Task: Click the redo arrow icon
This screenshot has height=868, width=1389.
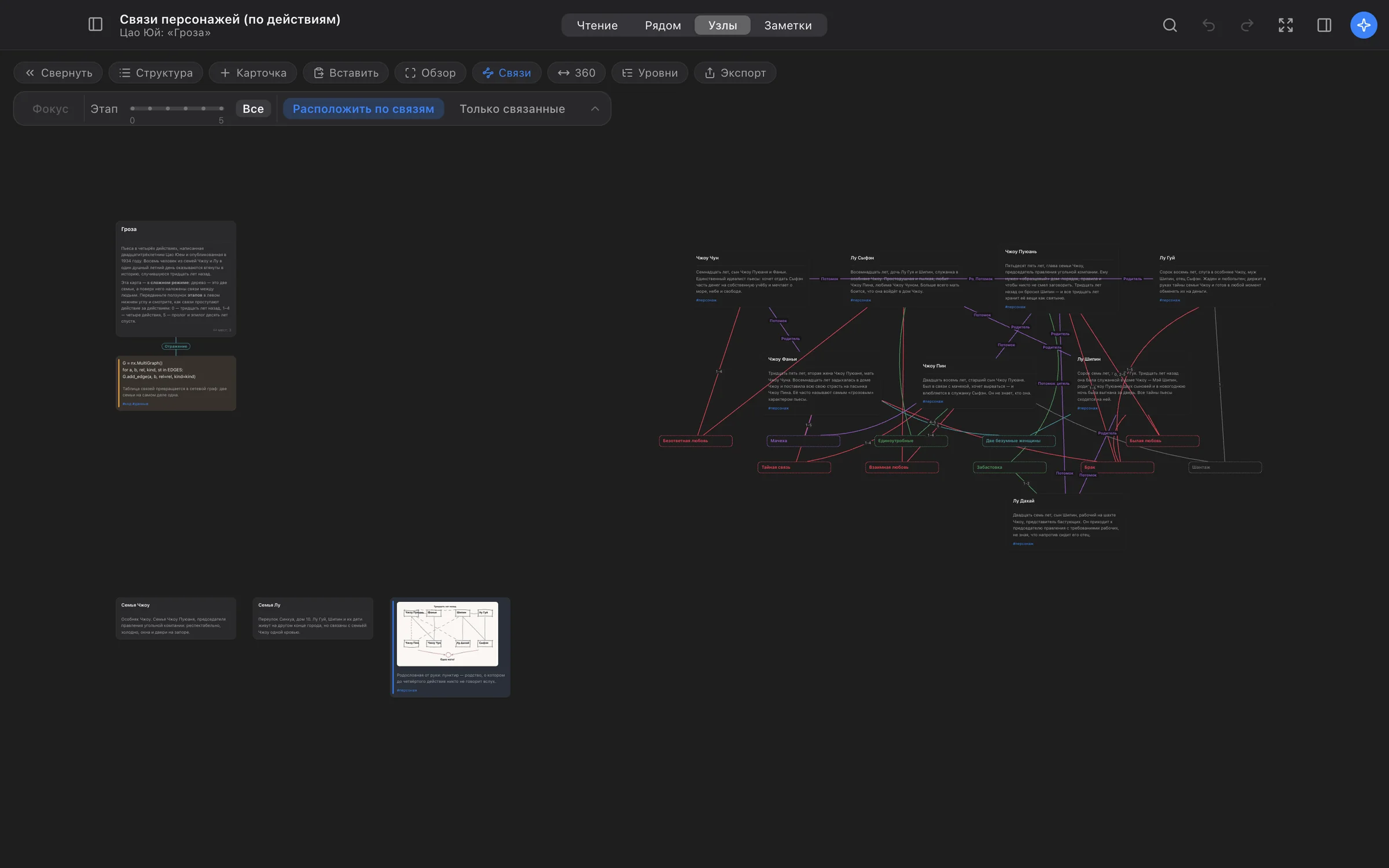Action: click(1247, 25)
